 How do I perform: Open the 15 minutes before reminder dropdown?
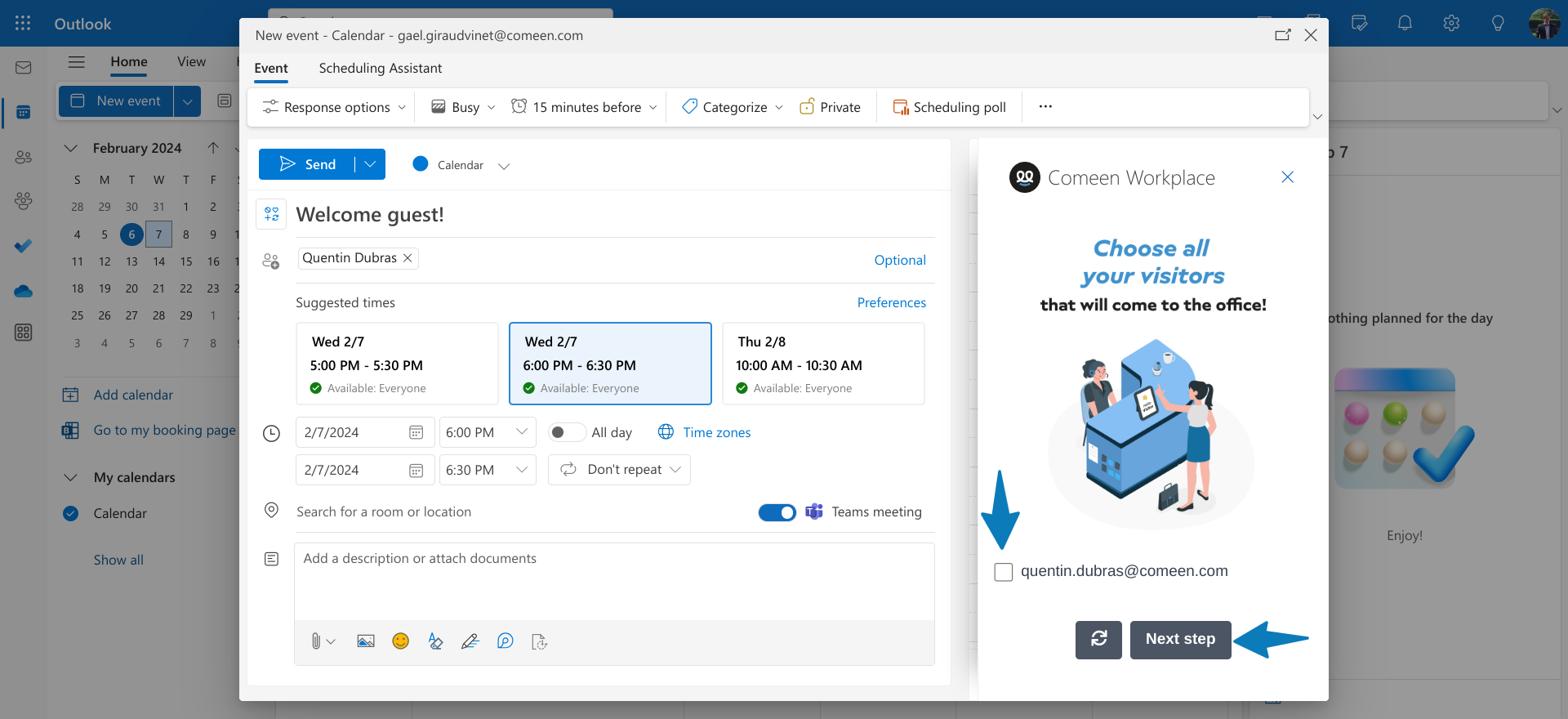584,107
